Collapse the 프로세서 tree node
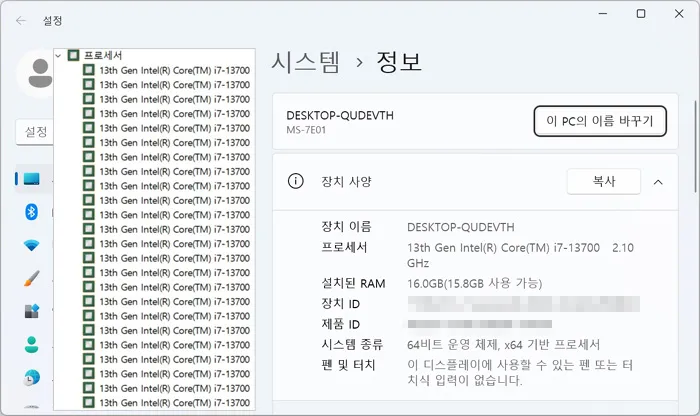700x416 pixels. [58, 56]
